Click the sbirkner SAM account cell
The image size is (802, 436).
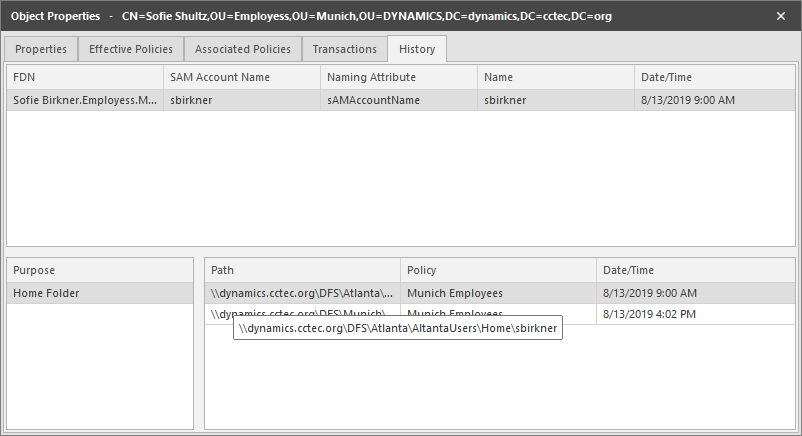click(x=241, y=100)
